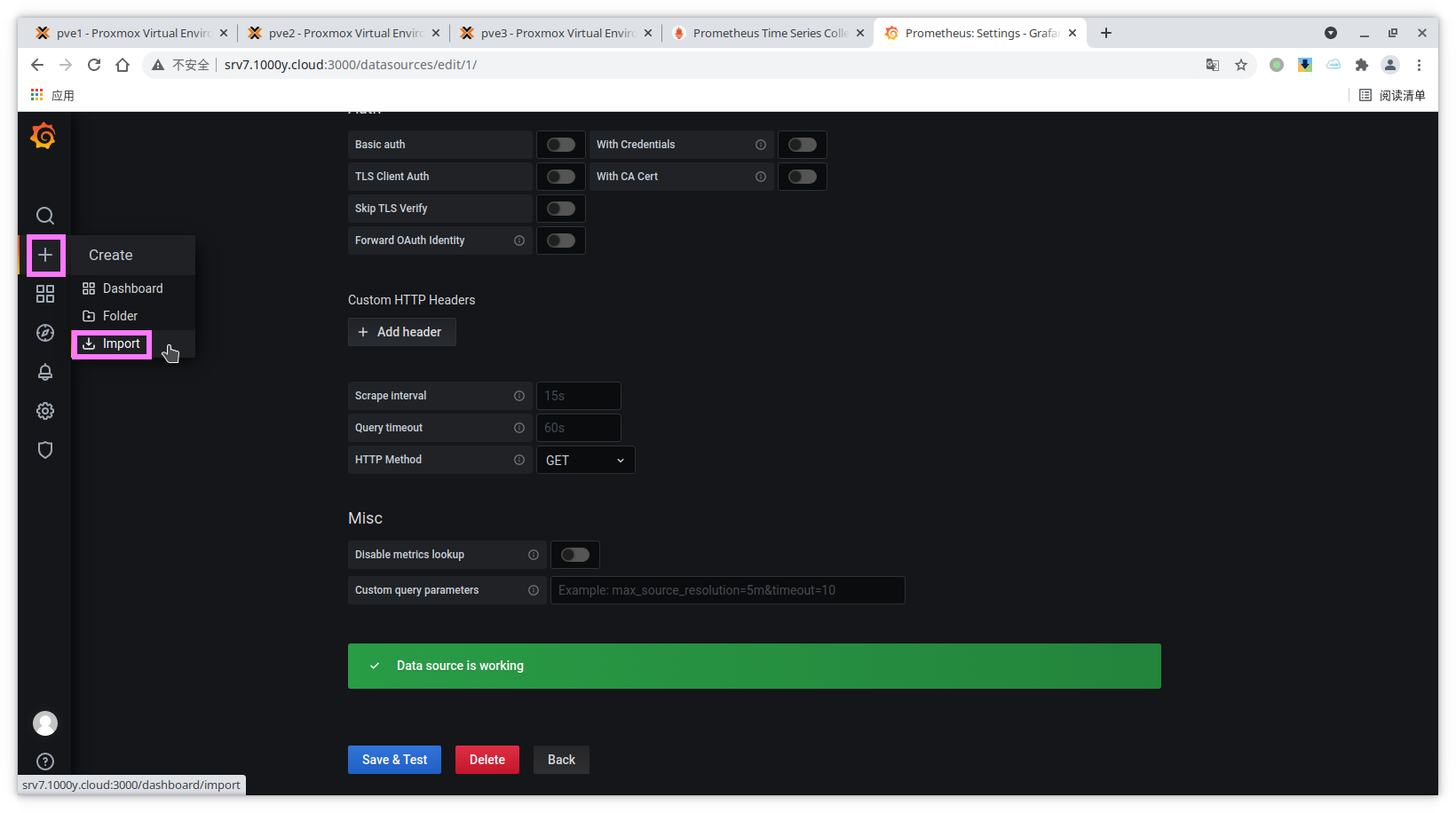1456x813 pixels.
Task: Turn on Disable metrics lookup switch
Action: point(574,555)
